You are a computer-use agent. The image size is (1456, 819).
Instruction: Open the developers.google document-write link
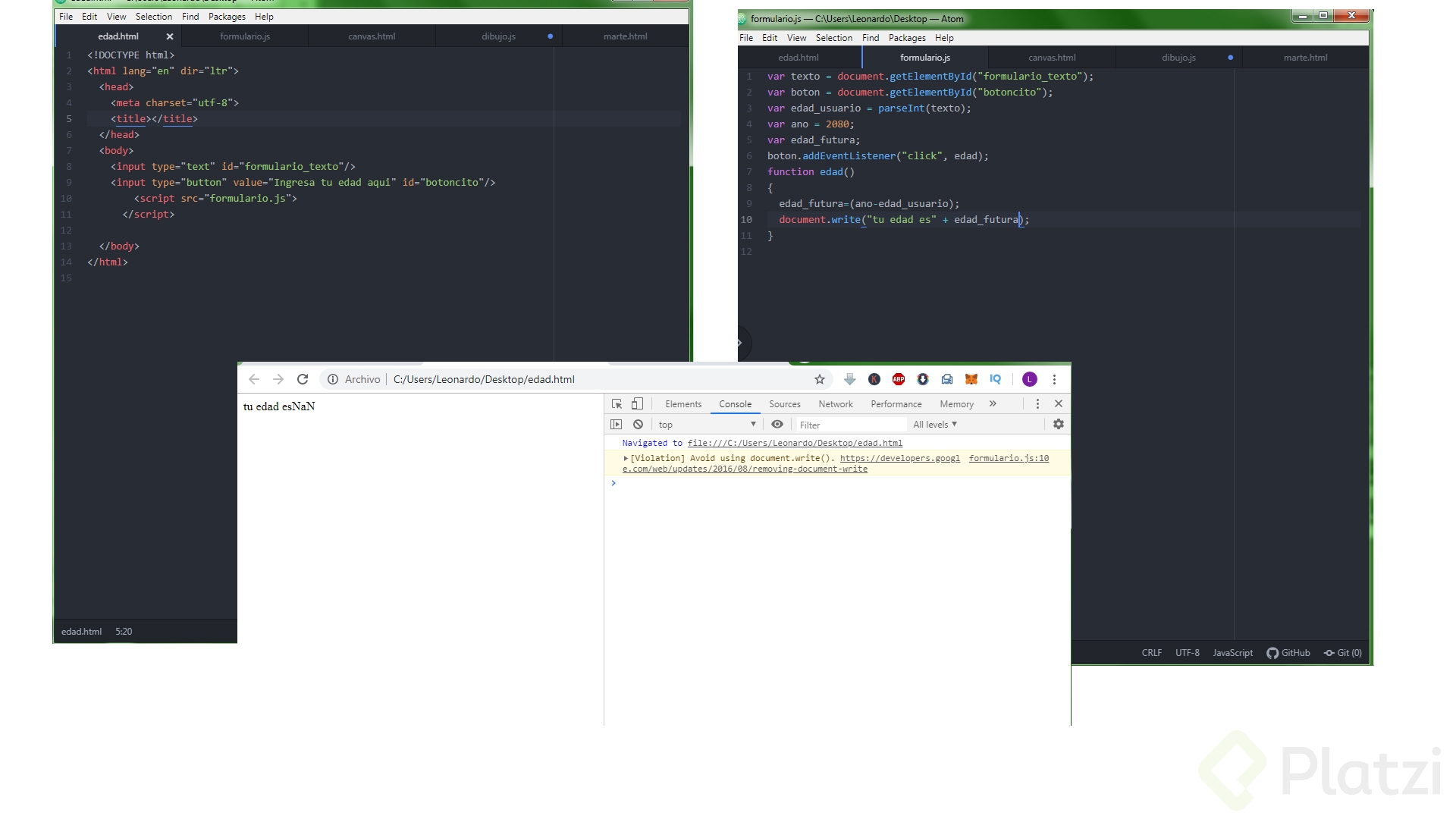(899, 458)
